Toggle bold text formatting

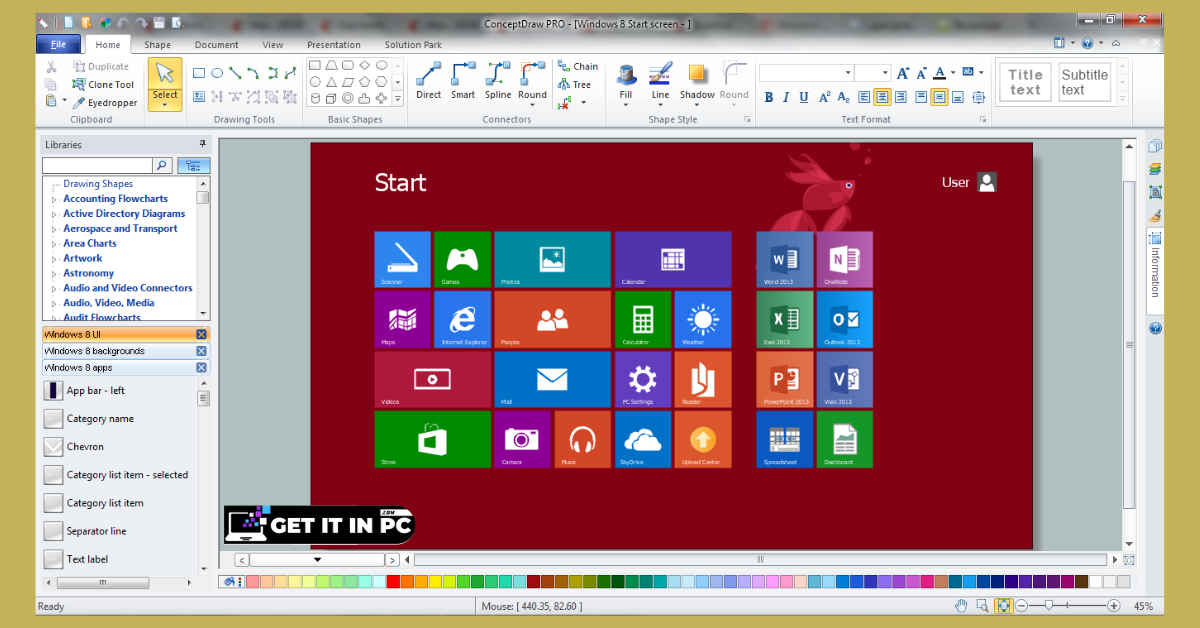point(769,97)
